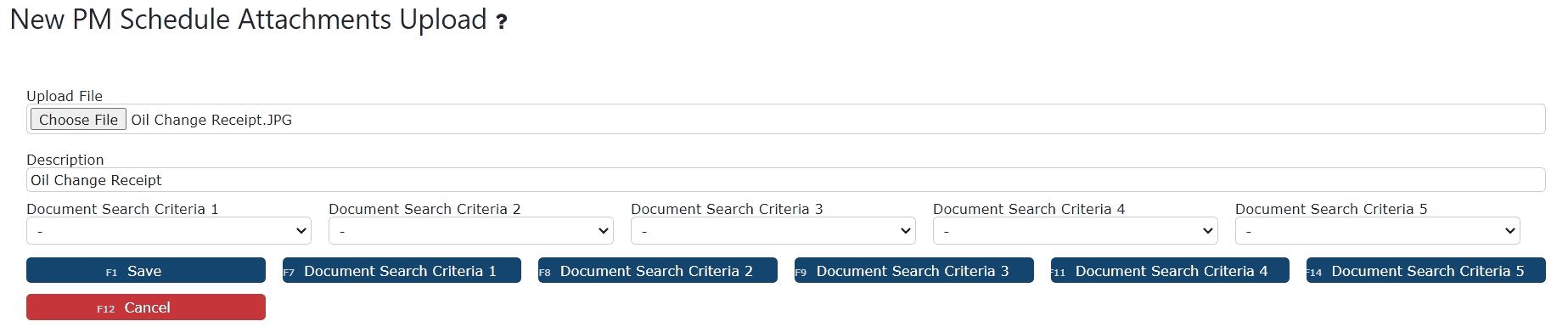
Task: Click the F14 Document Search Criteria 5 button
Action: tap(1426, 271)
